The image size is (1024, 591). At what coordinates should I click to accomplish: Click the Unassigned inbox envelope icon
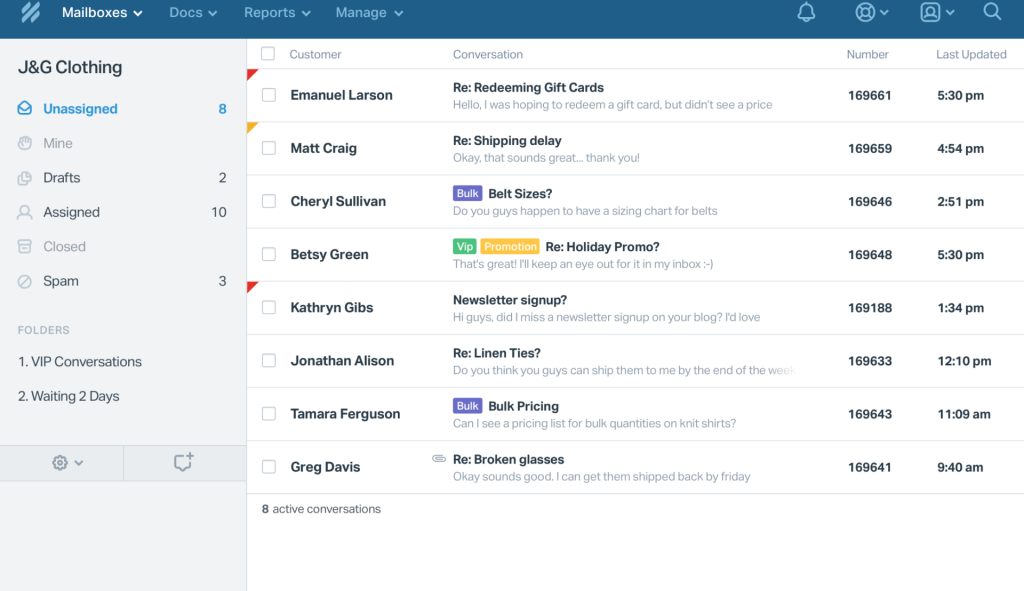click(x=25, y=108)
